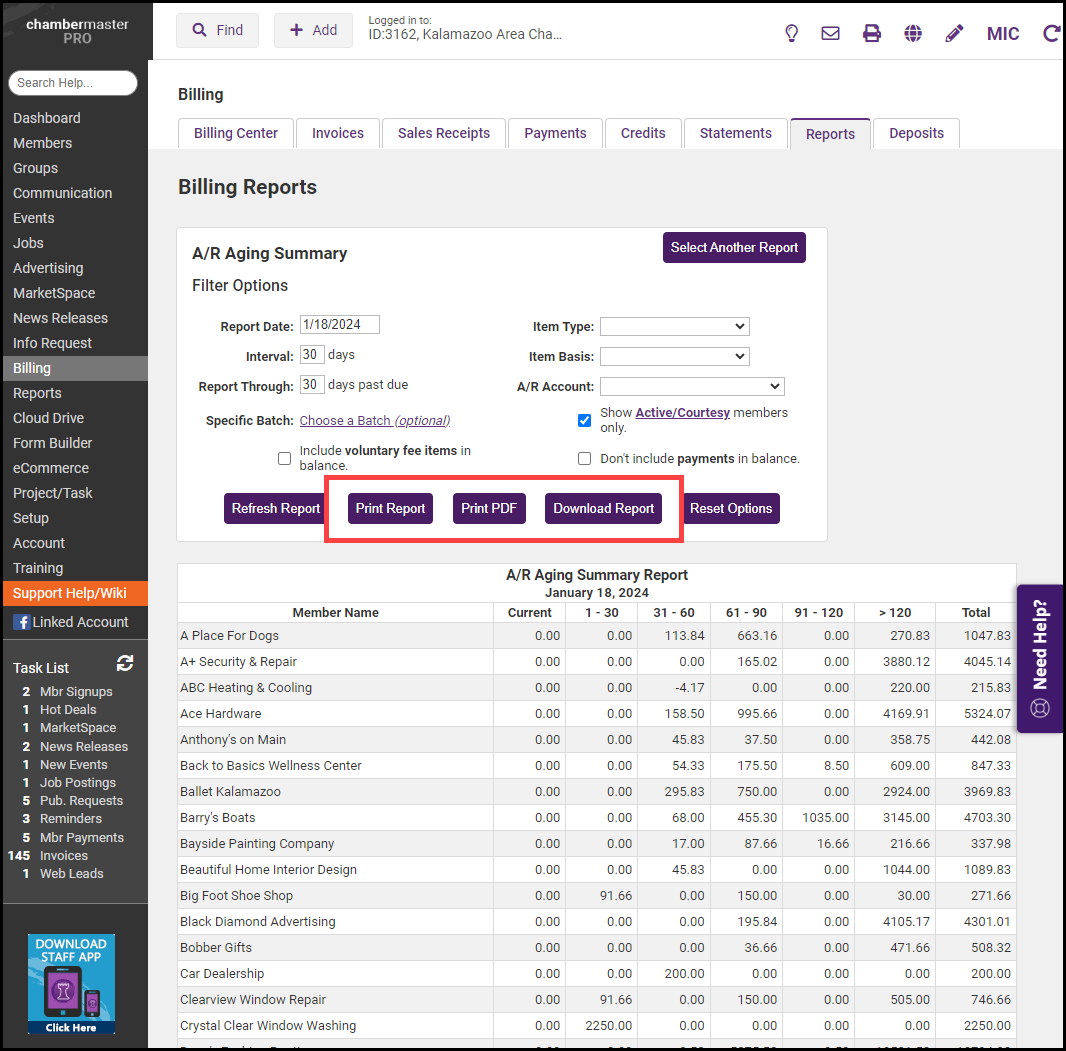Click the Download Report button
Screen dimensions: 1066x1051
pos(604,508)
